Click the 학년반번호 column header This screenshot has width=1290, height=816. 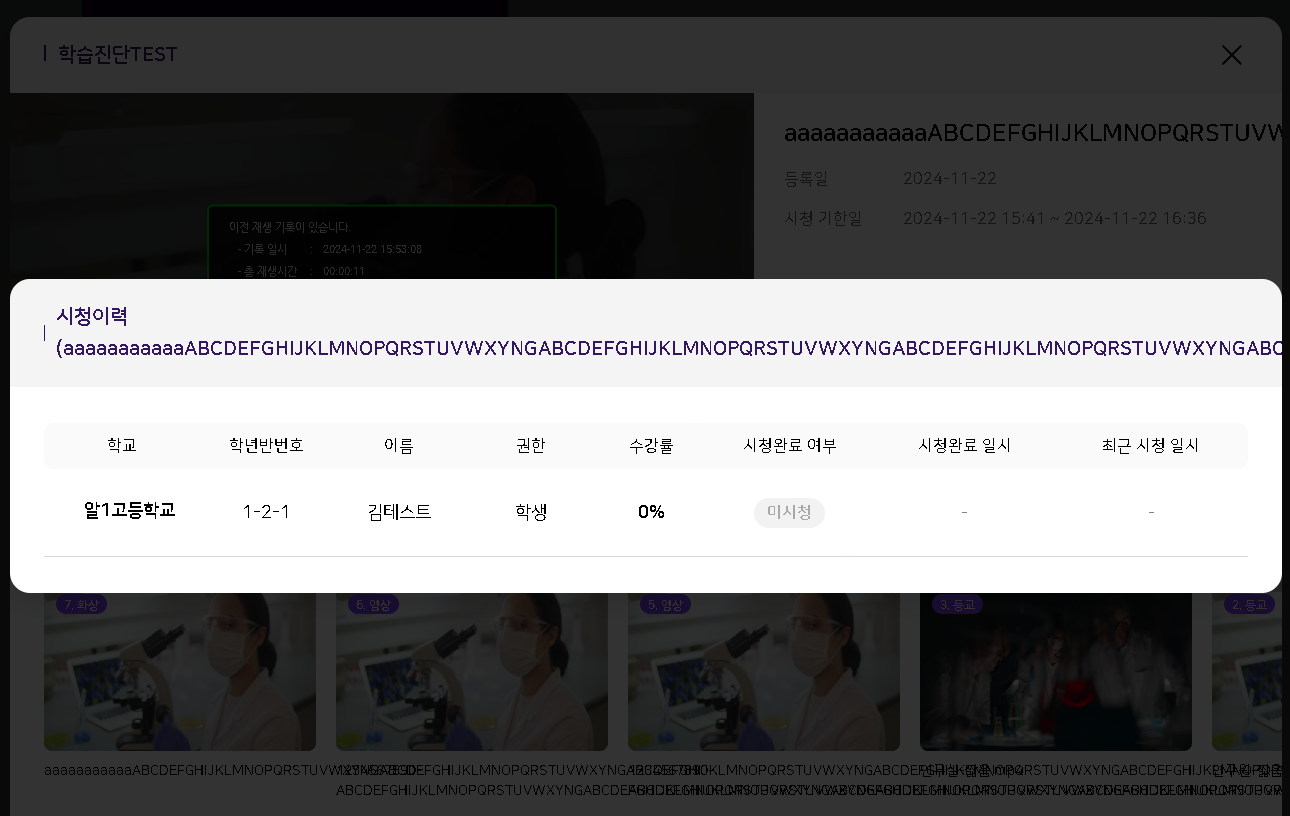click(x=266, y=446)
